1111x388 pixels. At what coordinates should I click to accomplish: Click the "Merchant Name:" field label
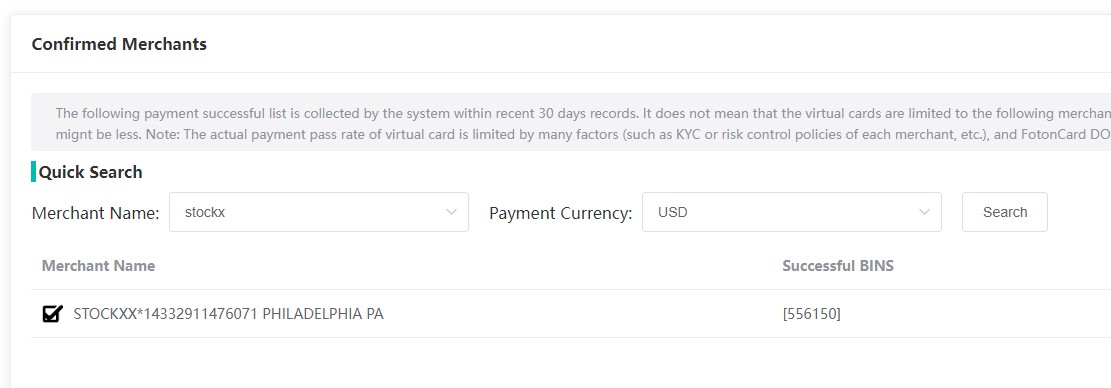[x=96, y=212]
